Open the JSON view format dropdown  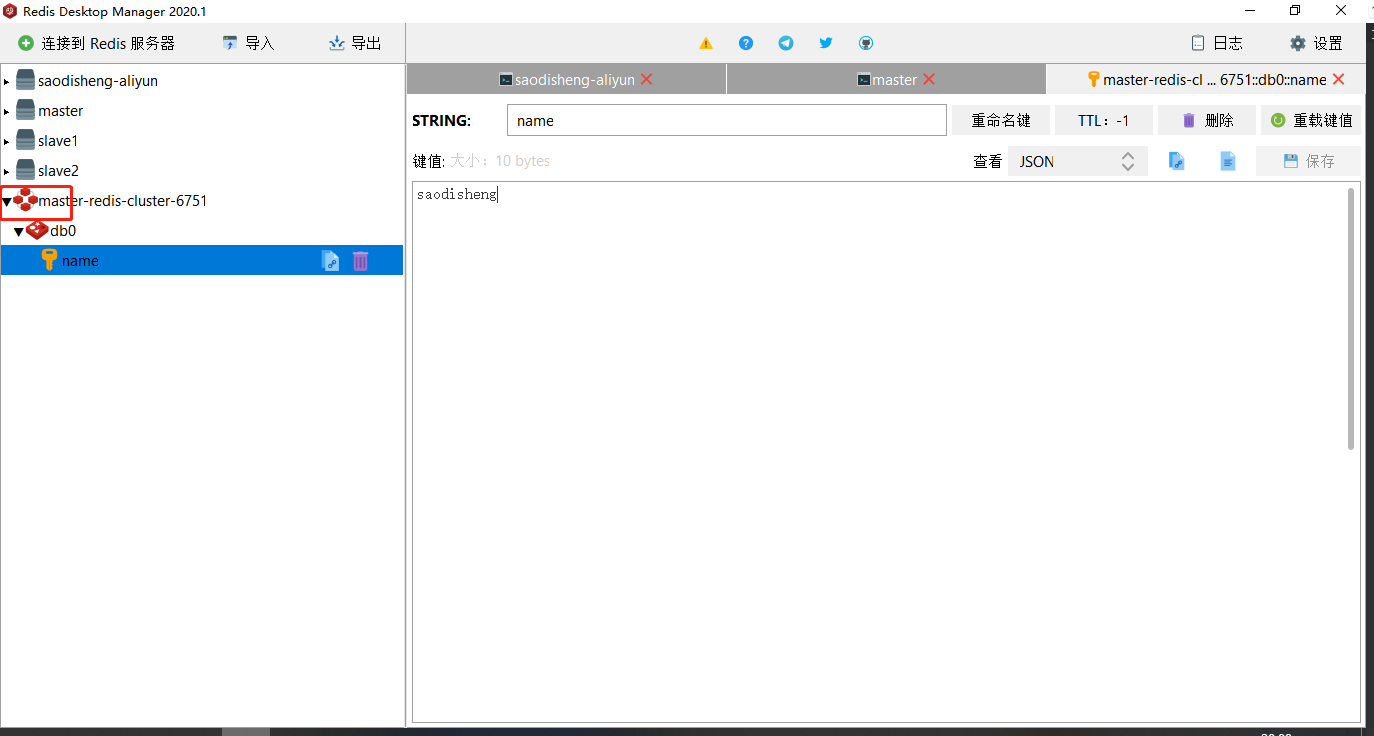1078,161
